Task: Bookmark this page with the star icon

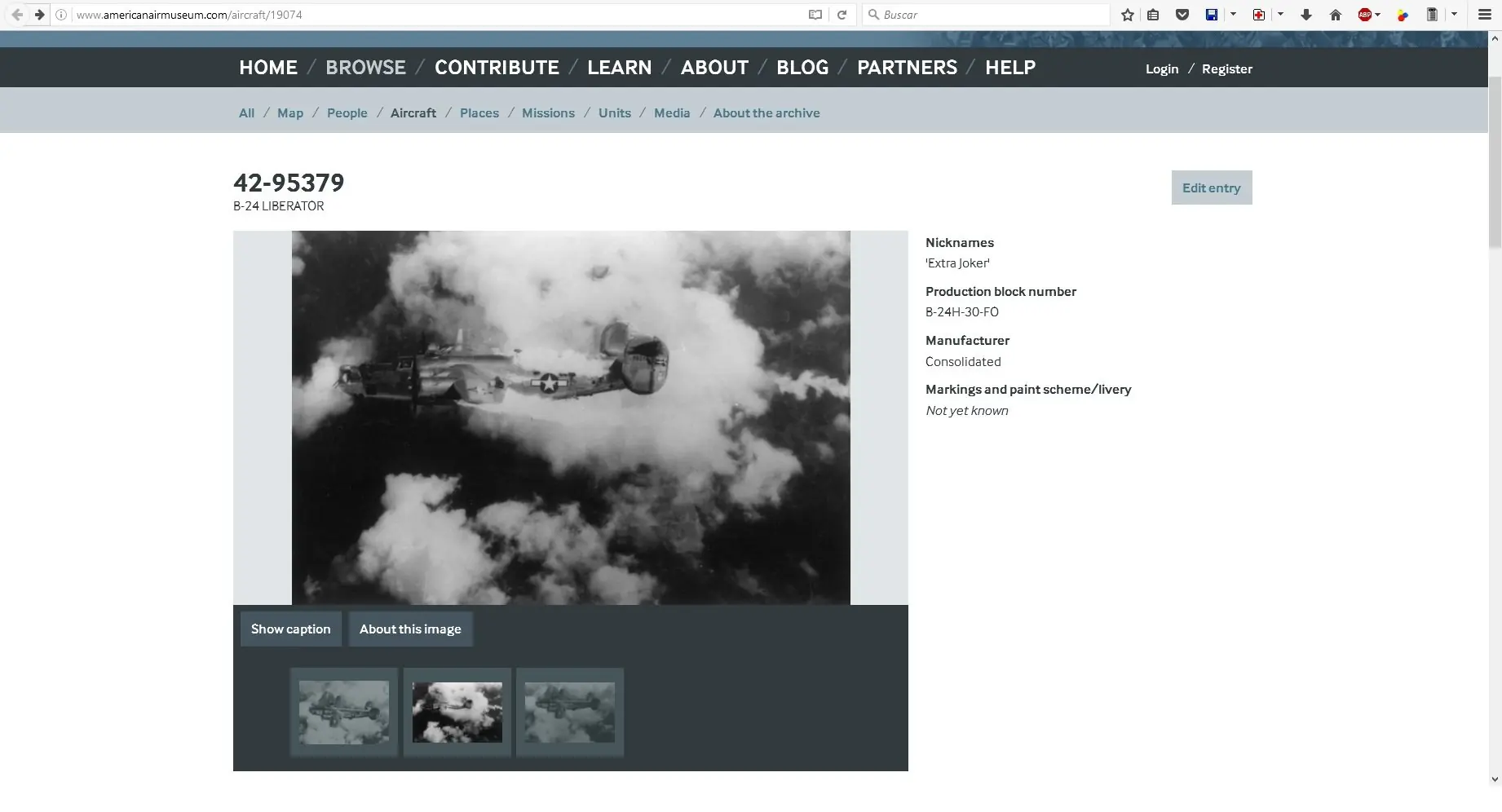Action: [1128, 15]
